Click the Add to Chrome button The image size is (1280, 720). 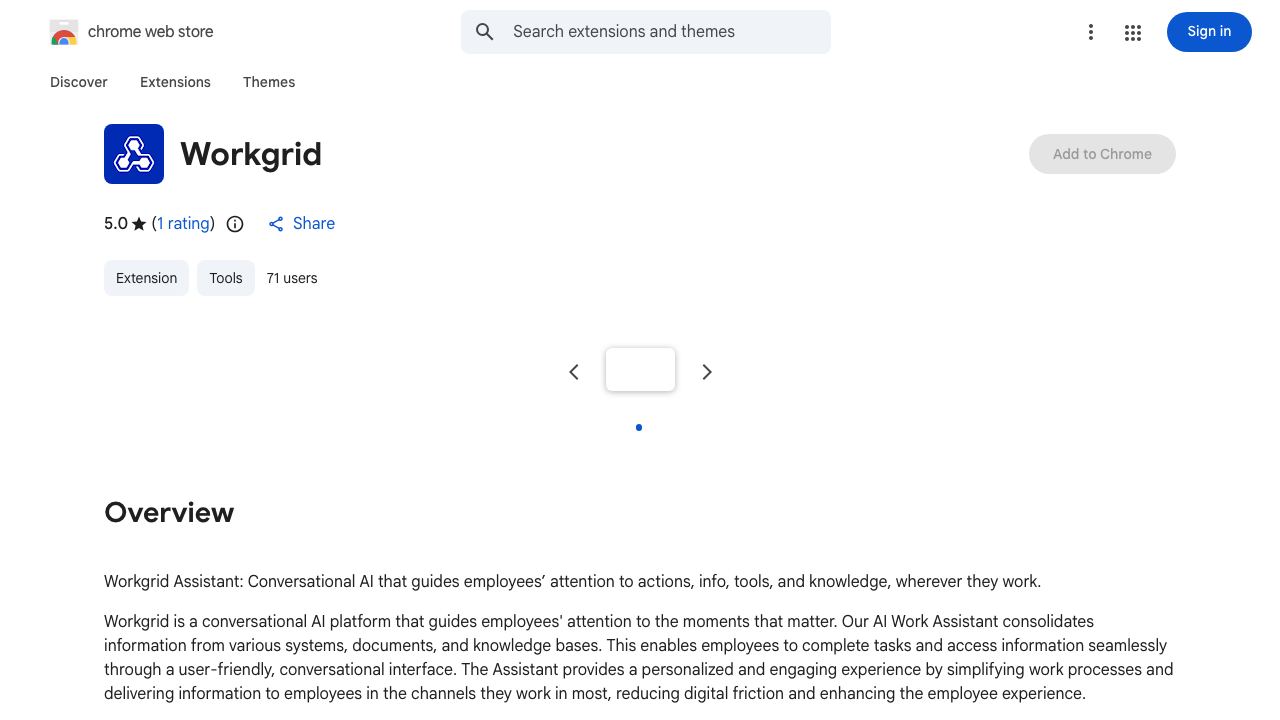pos(1102,154)
